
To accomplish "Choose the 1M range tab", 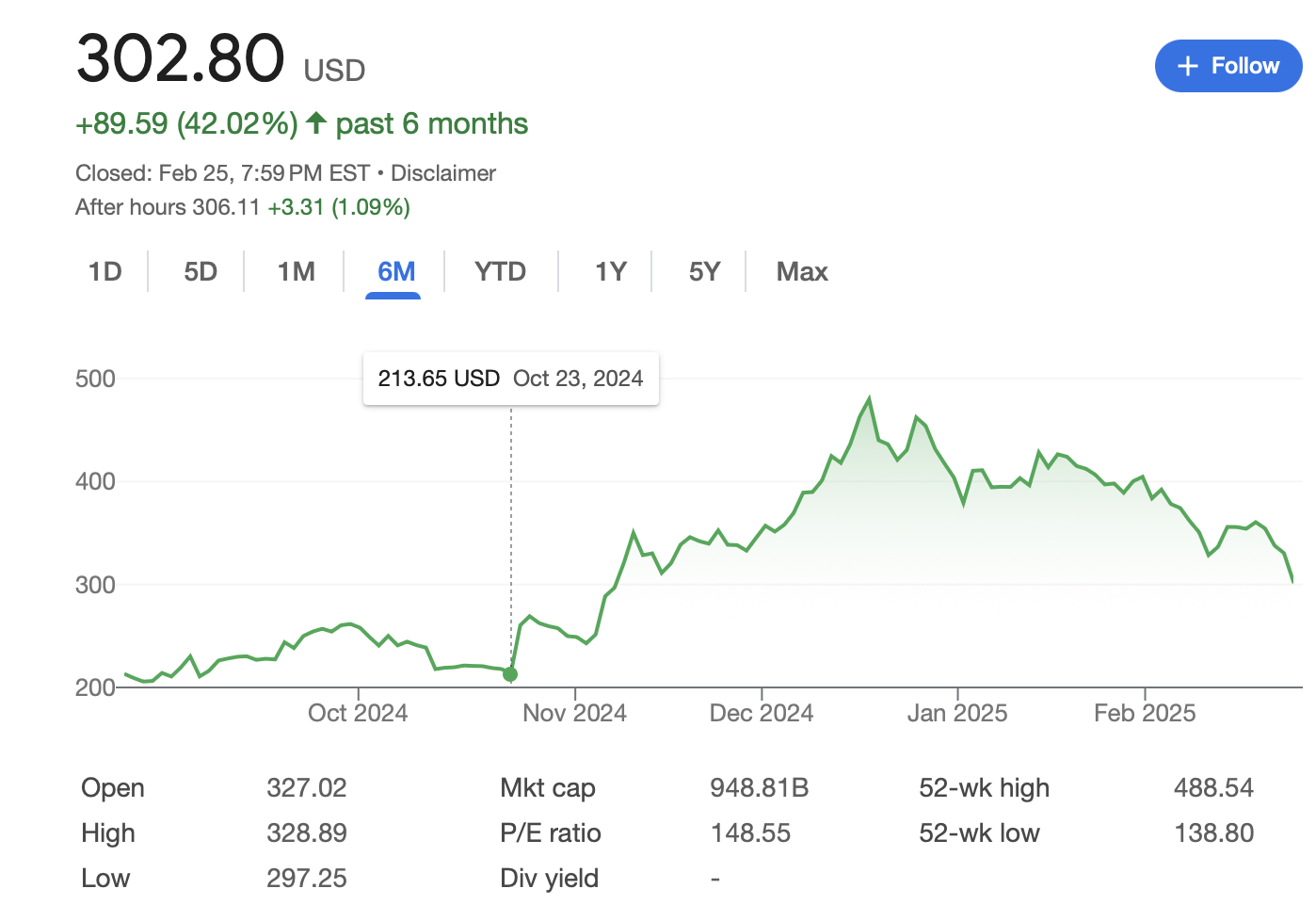I will pyautogui.click(x=297, y=271).
